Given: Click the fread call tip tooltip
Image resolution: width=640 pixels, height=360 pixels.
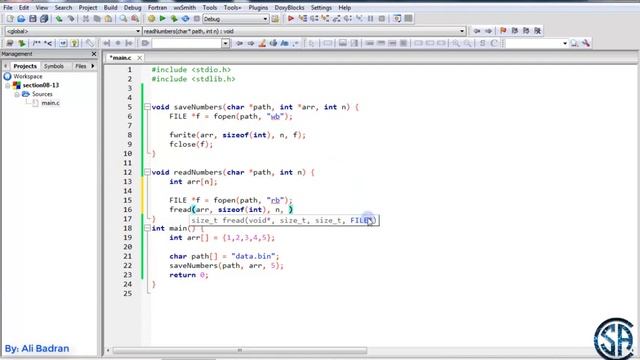Looking at the screenshot, I should [284, 220].
